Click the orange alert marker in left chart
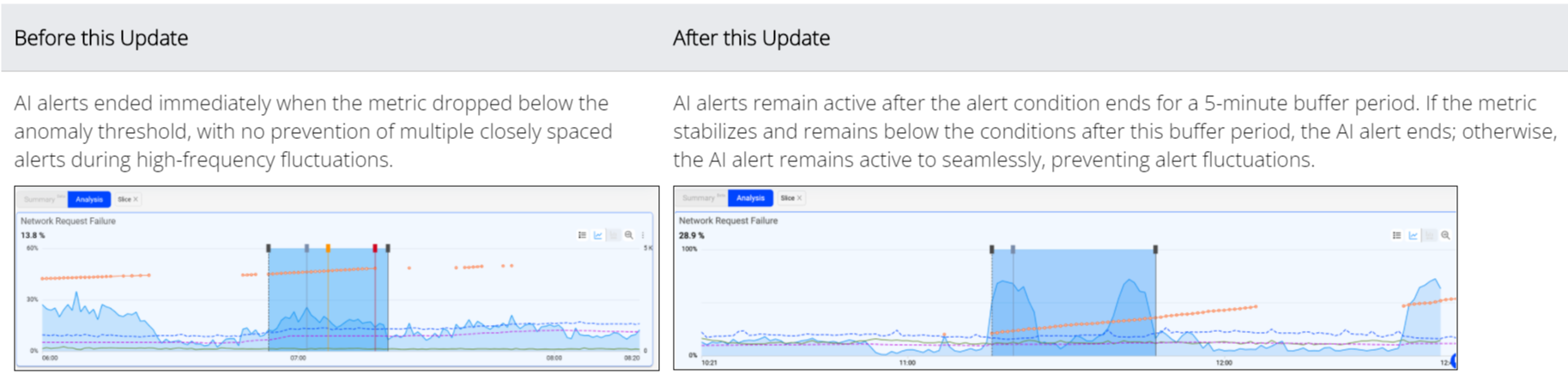Viewport: 1568px width, 392px height. pos(328,248)
